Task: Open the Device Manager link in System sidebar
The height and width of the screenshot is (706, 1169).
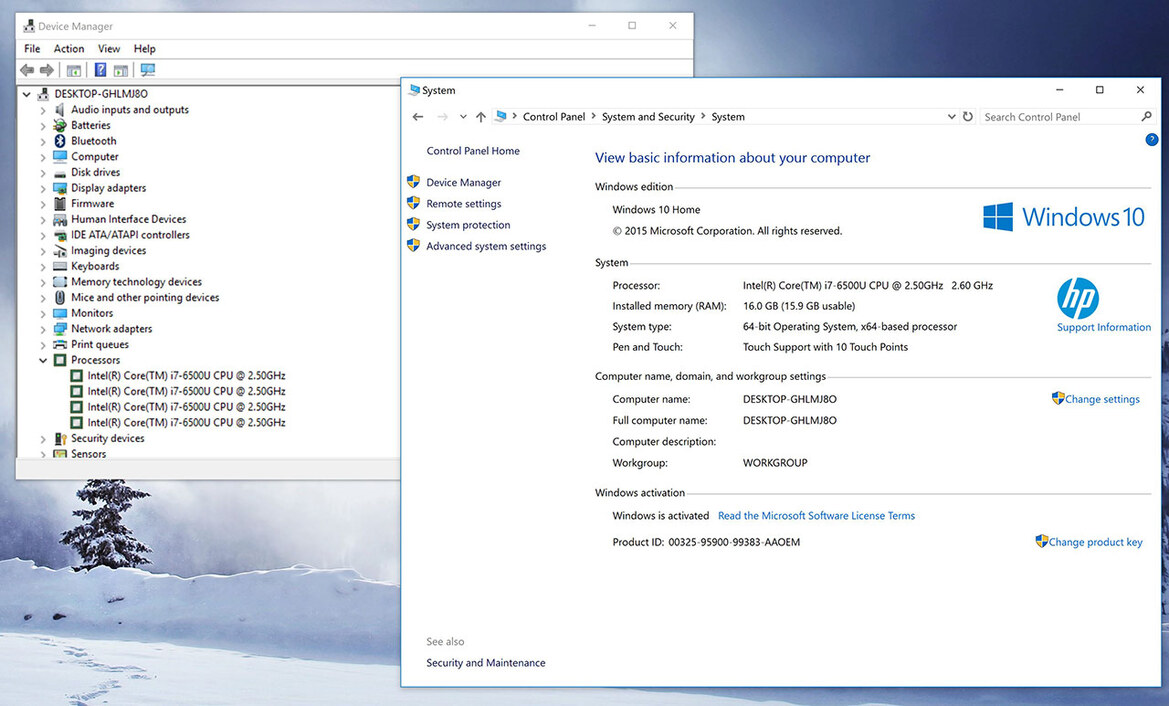Action: point(464,183)
